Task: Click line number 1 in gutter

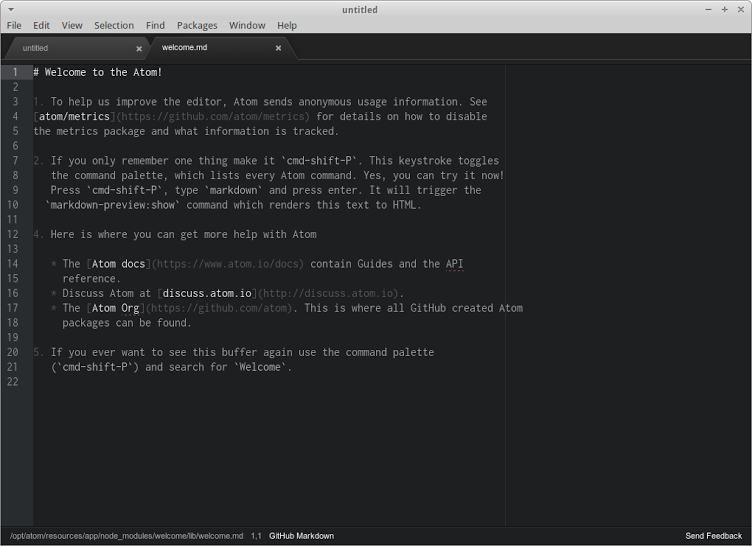Action: tap(15, 72)
